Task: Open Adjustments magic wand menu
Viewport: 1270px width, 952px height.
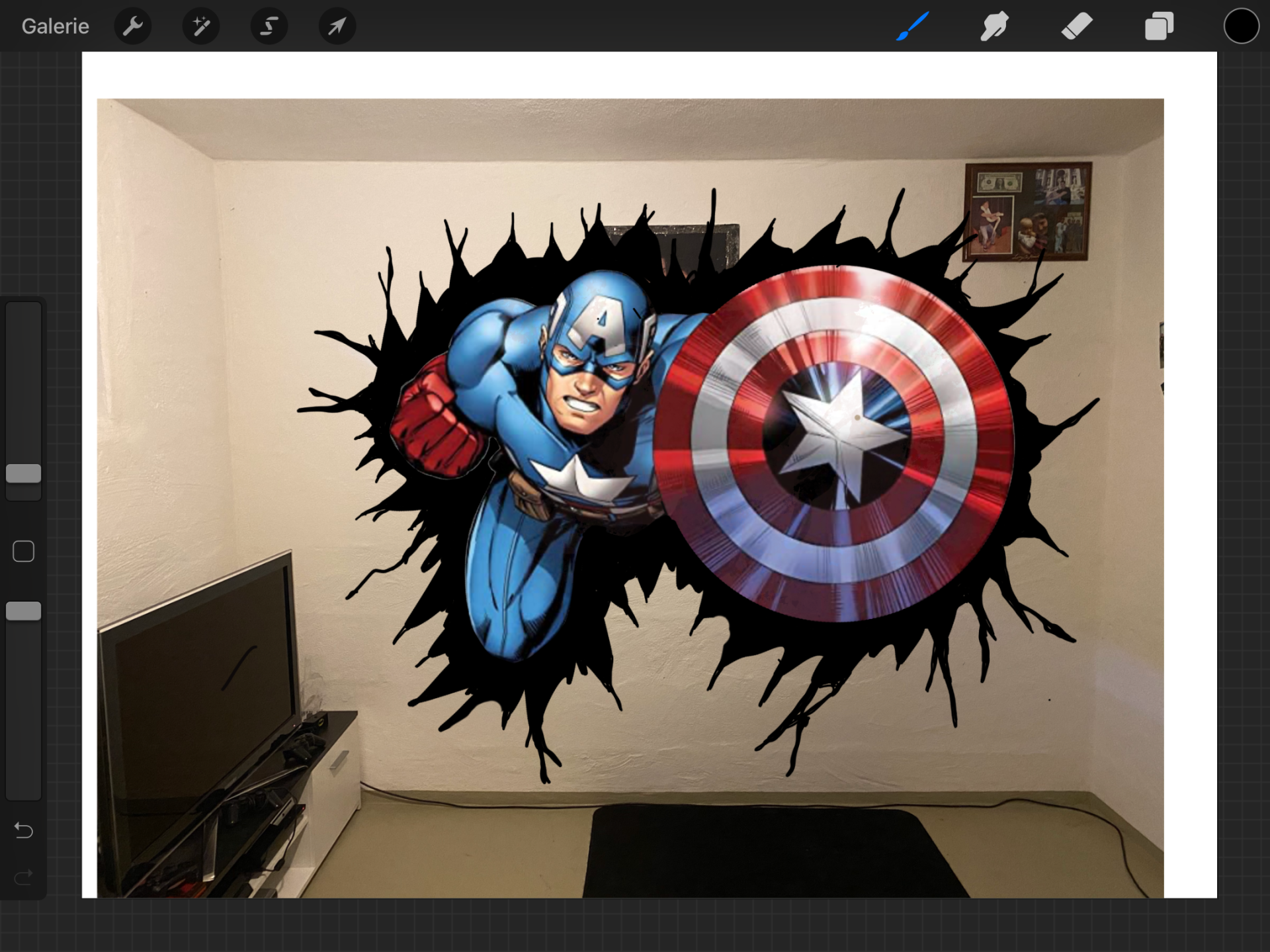Action: point(201,26)
